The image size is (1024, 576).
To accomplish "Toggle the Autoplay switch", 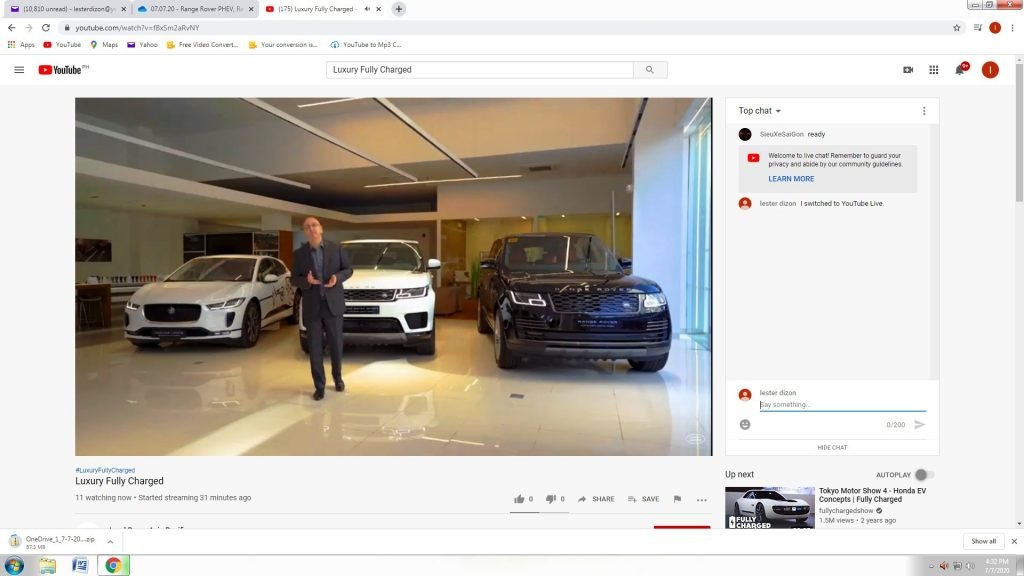I will [924, 475].
